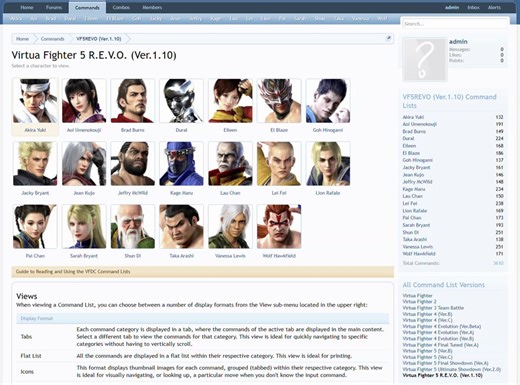Click the Akira Yuki name label below portrait
Viewport: 520px width, 385px height.
click(x=35, y=130)
